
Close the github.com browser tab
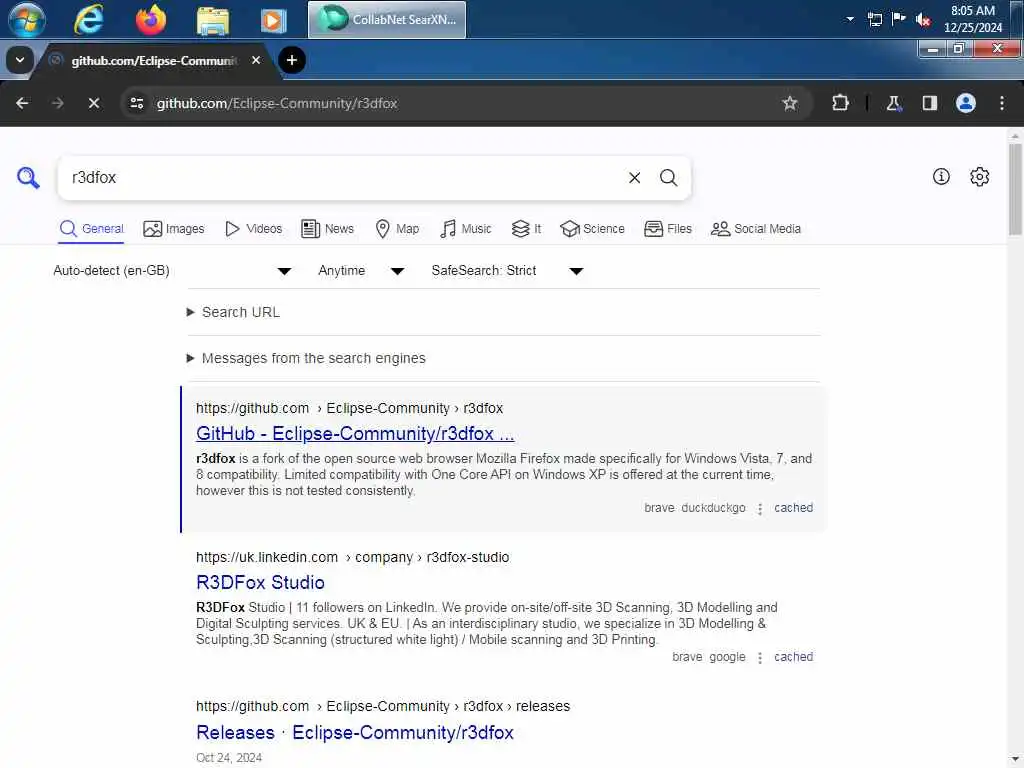[x=256, y=60]
